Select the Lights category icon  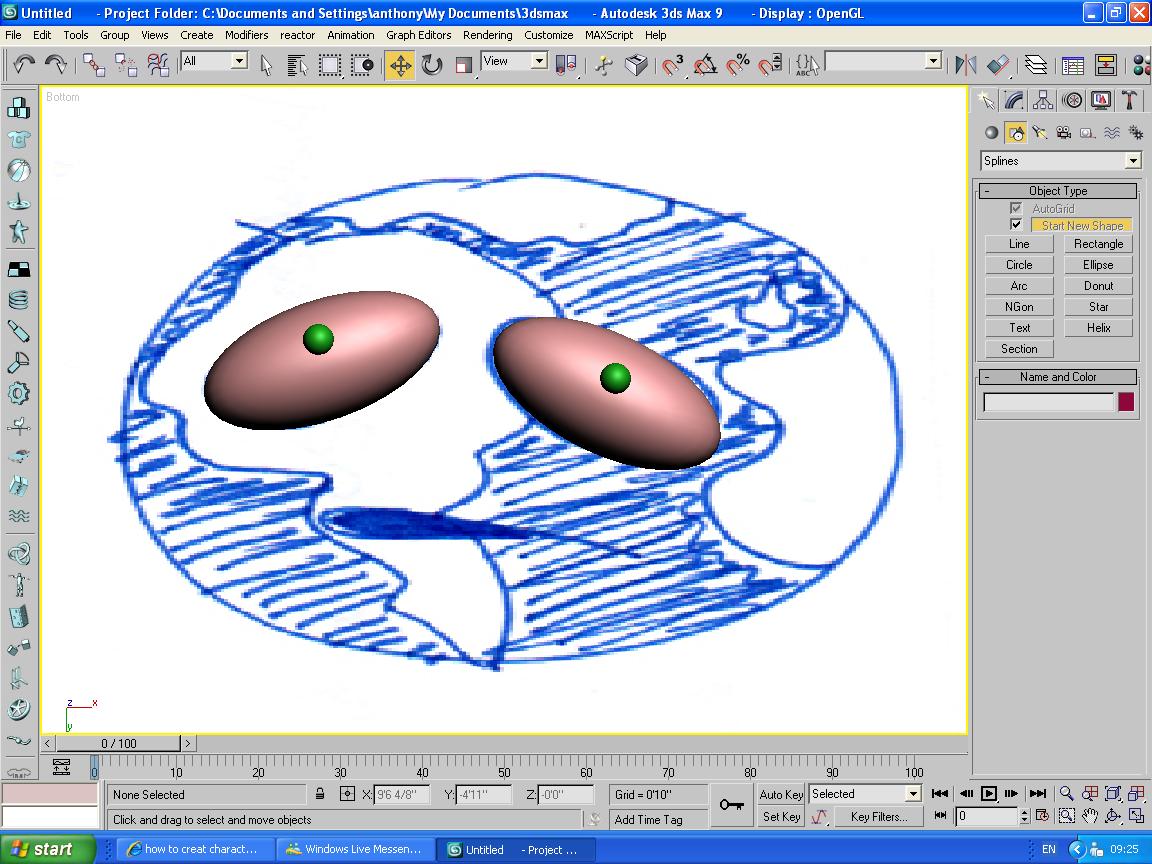click(1039, 132)
